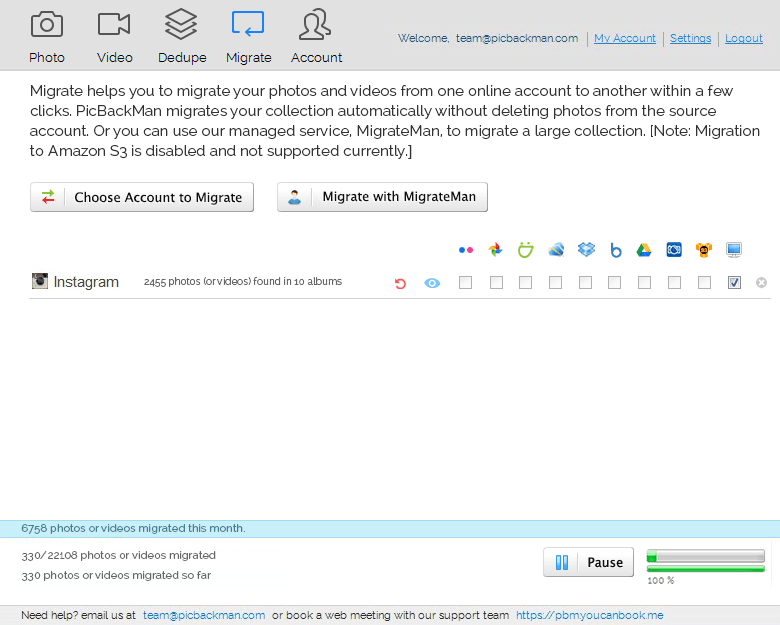
Task: Click the Instagram account icon
Action: (x=40, y=281)
